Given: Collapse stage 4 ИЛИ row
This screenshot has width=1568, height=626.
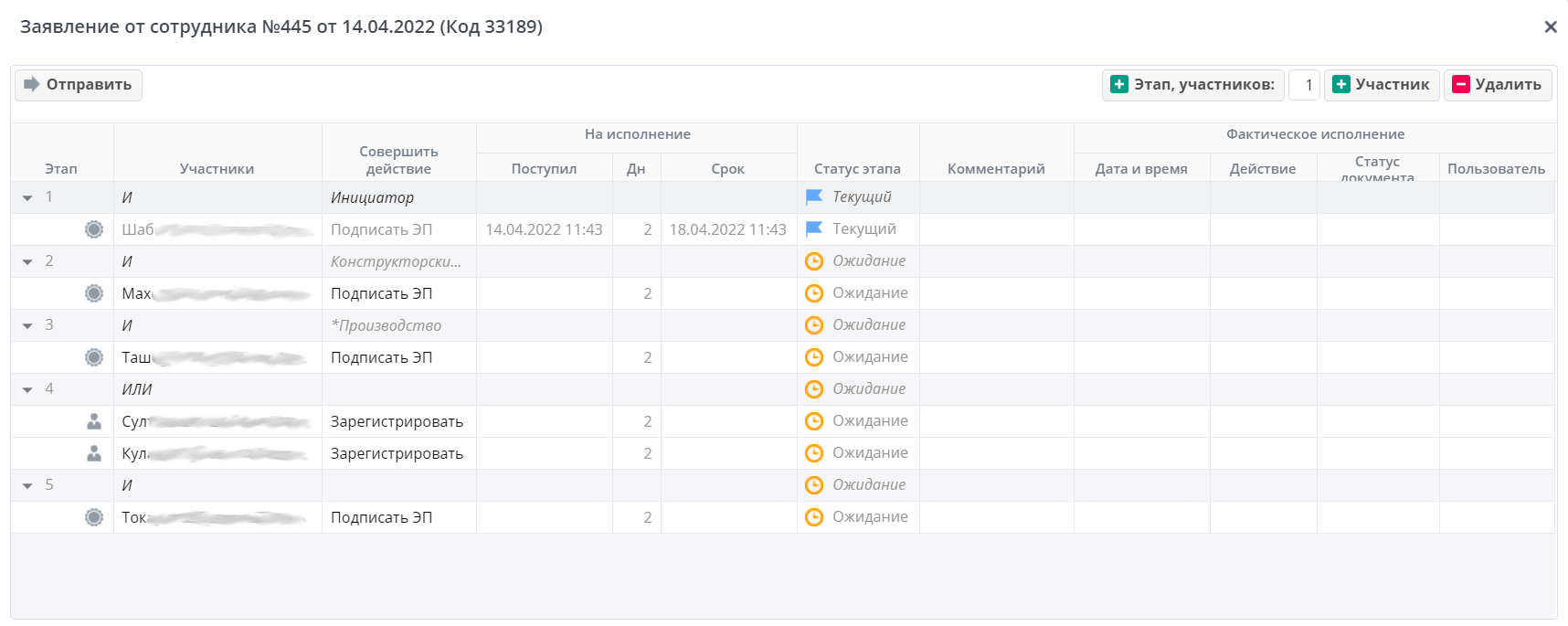Looking at the screenshot, I should click(27, 390).
